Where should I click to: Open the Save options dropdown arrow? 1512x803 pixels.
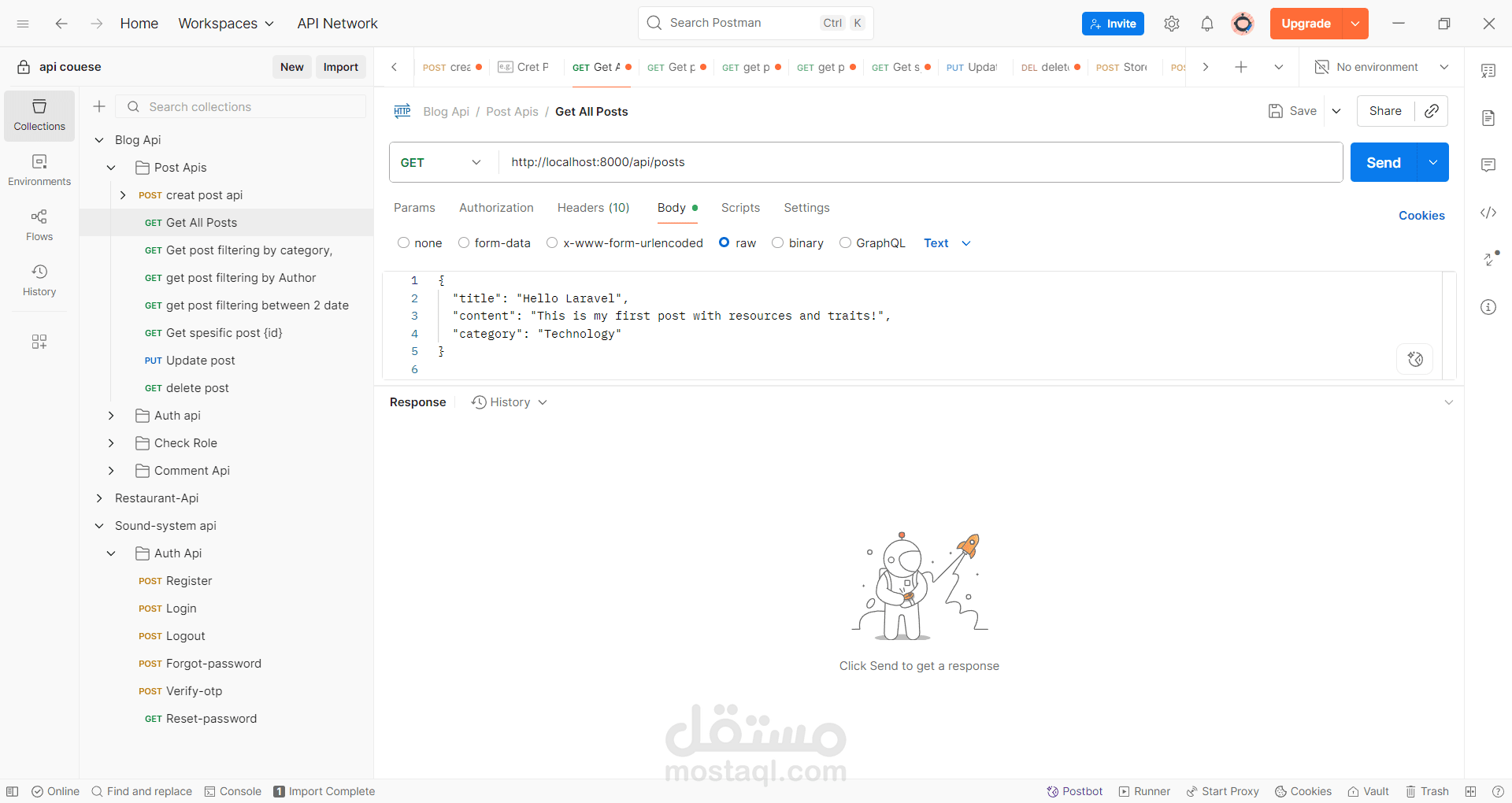pos(1336,111)
